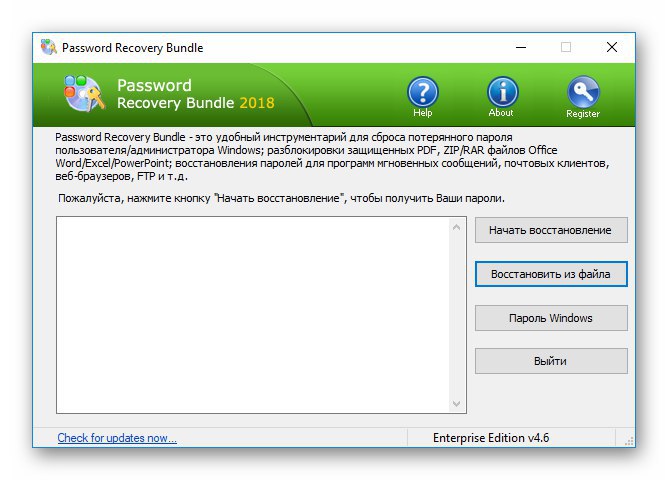Click the resize grip in status bar
This screenshot has width=668, height=480.
point(629,441)
